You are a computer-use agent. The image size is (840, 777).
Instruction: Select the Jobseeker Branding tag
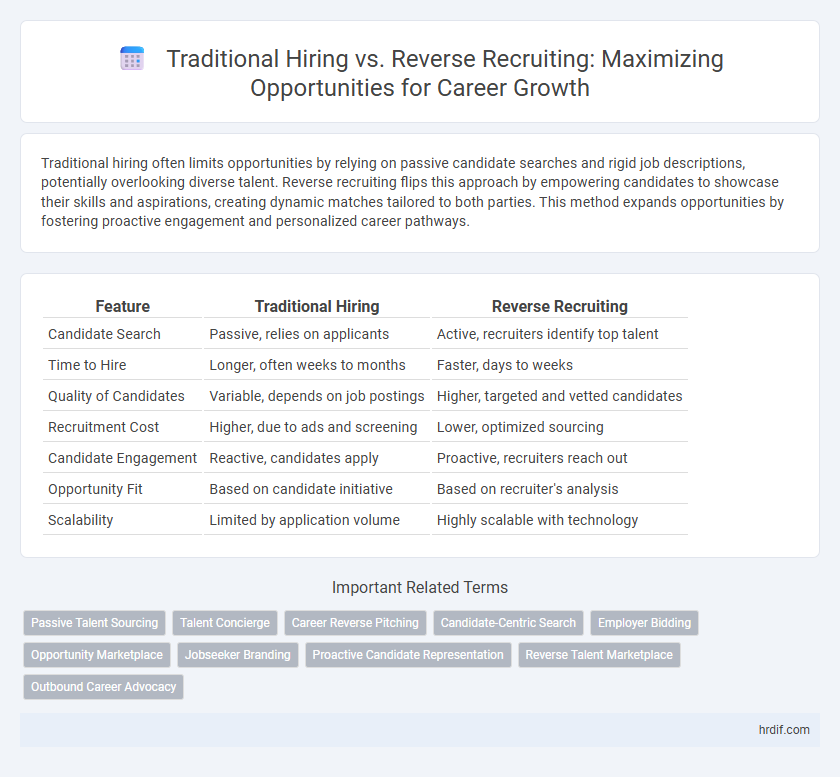point(238,655)
